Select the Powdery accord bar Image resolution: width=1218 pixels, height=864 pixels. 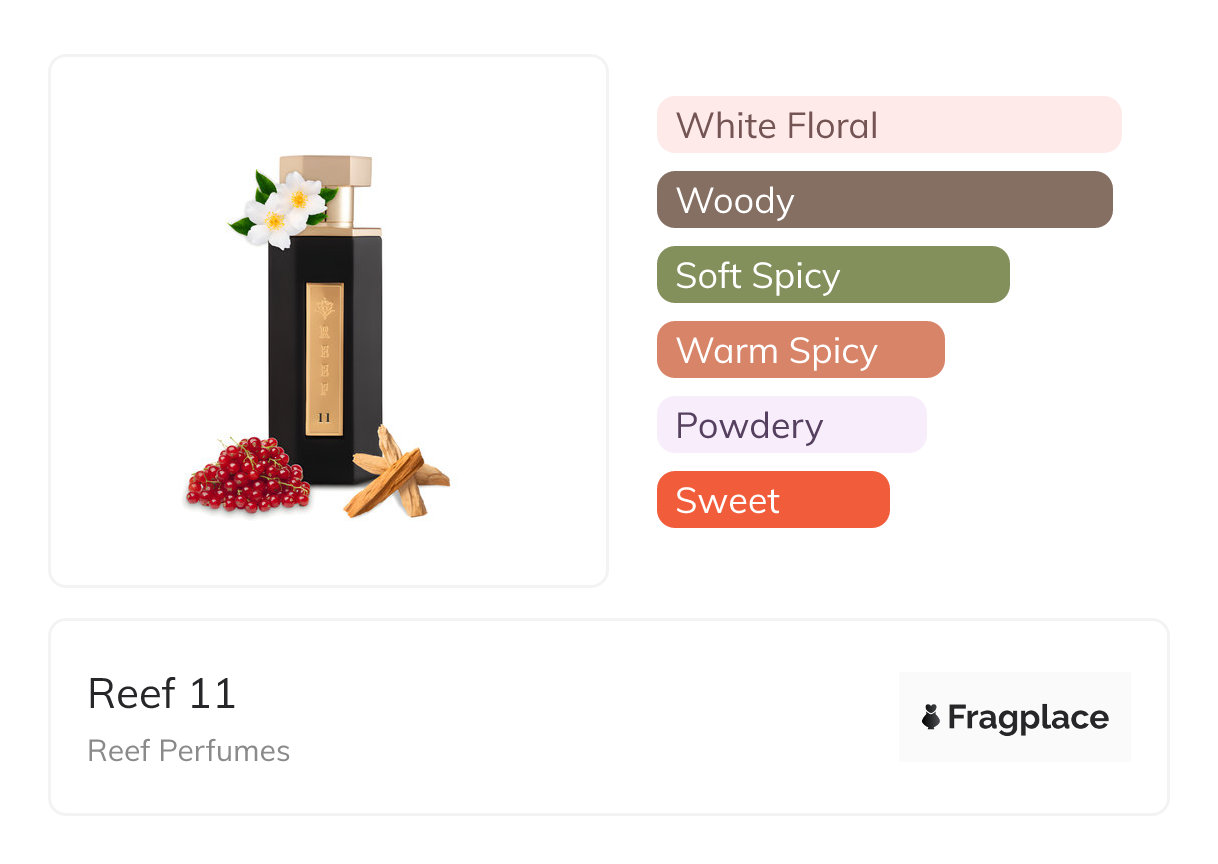point(791,425)
